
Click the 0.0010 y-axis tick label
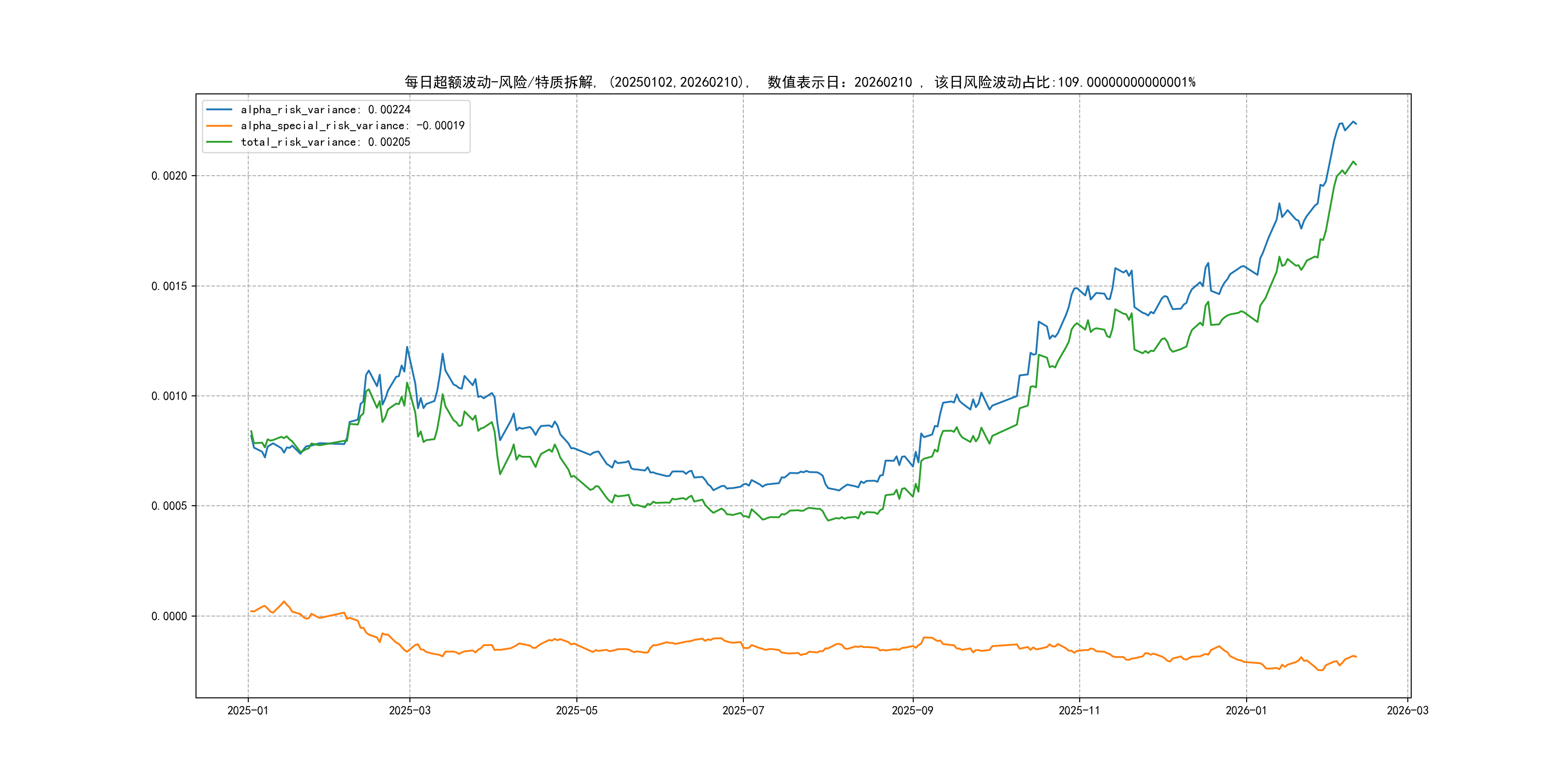tap(169, 396)
